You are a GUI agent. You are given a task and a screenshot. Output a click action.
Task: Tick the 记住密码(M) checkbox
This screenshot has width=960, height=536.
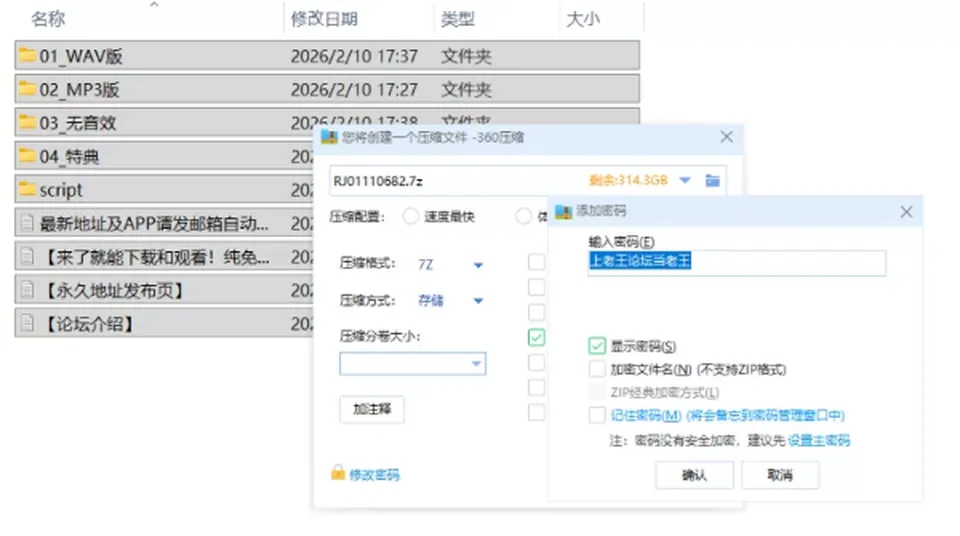[597, 415]
